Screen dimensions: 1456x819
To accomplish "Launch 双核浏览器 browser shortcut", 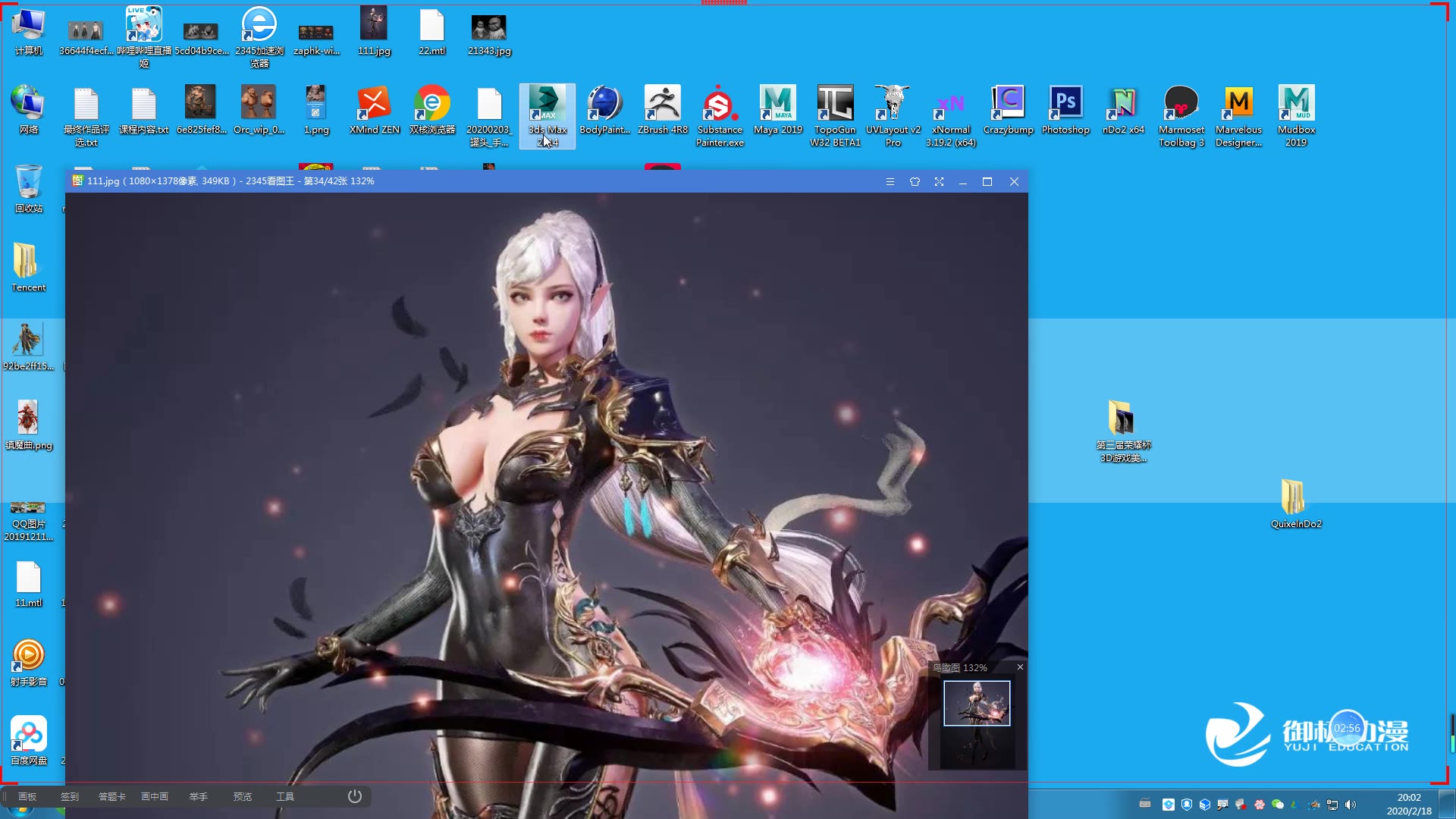I will [x=432, y=111].
